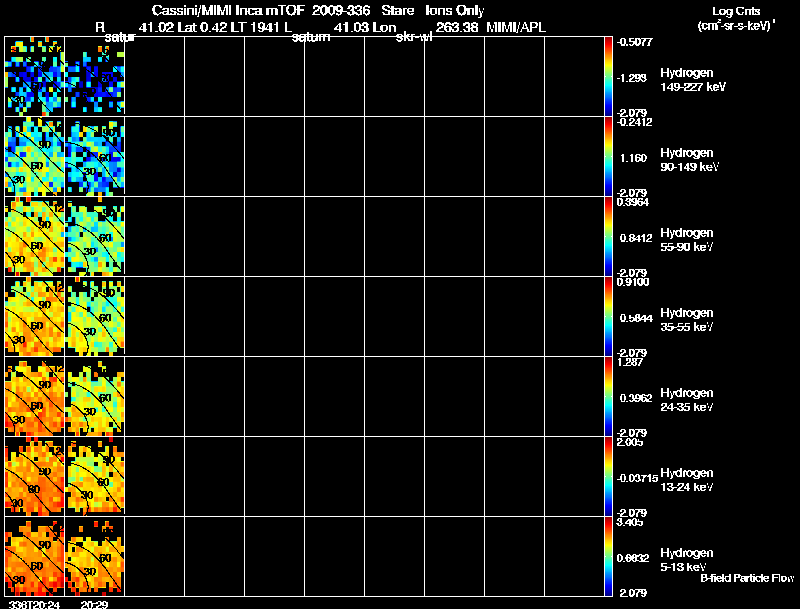Screen dimensions: 800x609
Task: Click the 20:24 Hydrogen 55-90 keV image panel
Action: pos(35,236)
